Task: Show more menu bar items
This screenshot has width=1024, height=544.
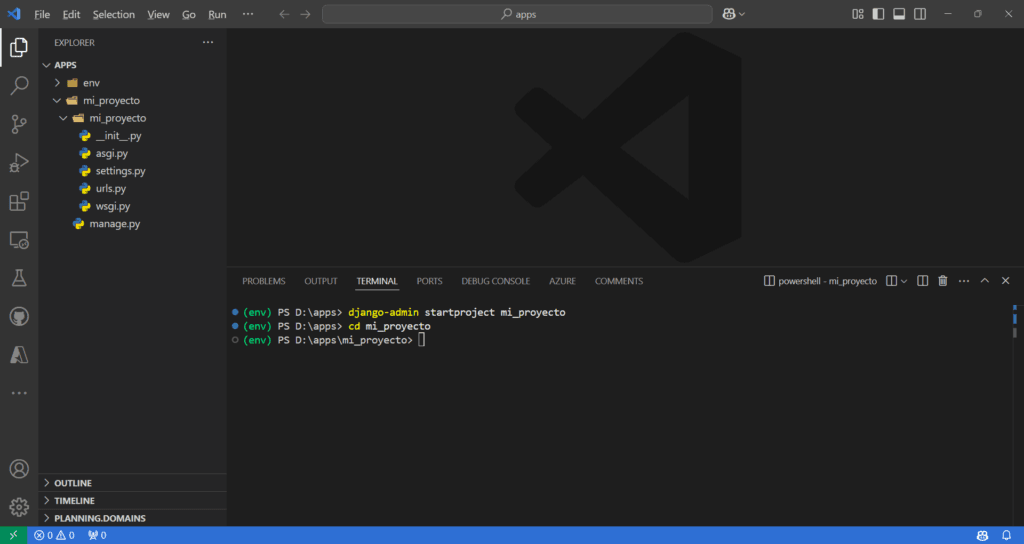Action: [x=248, y=14]
